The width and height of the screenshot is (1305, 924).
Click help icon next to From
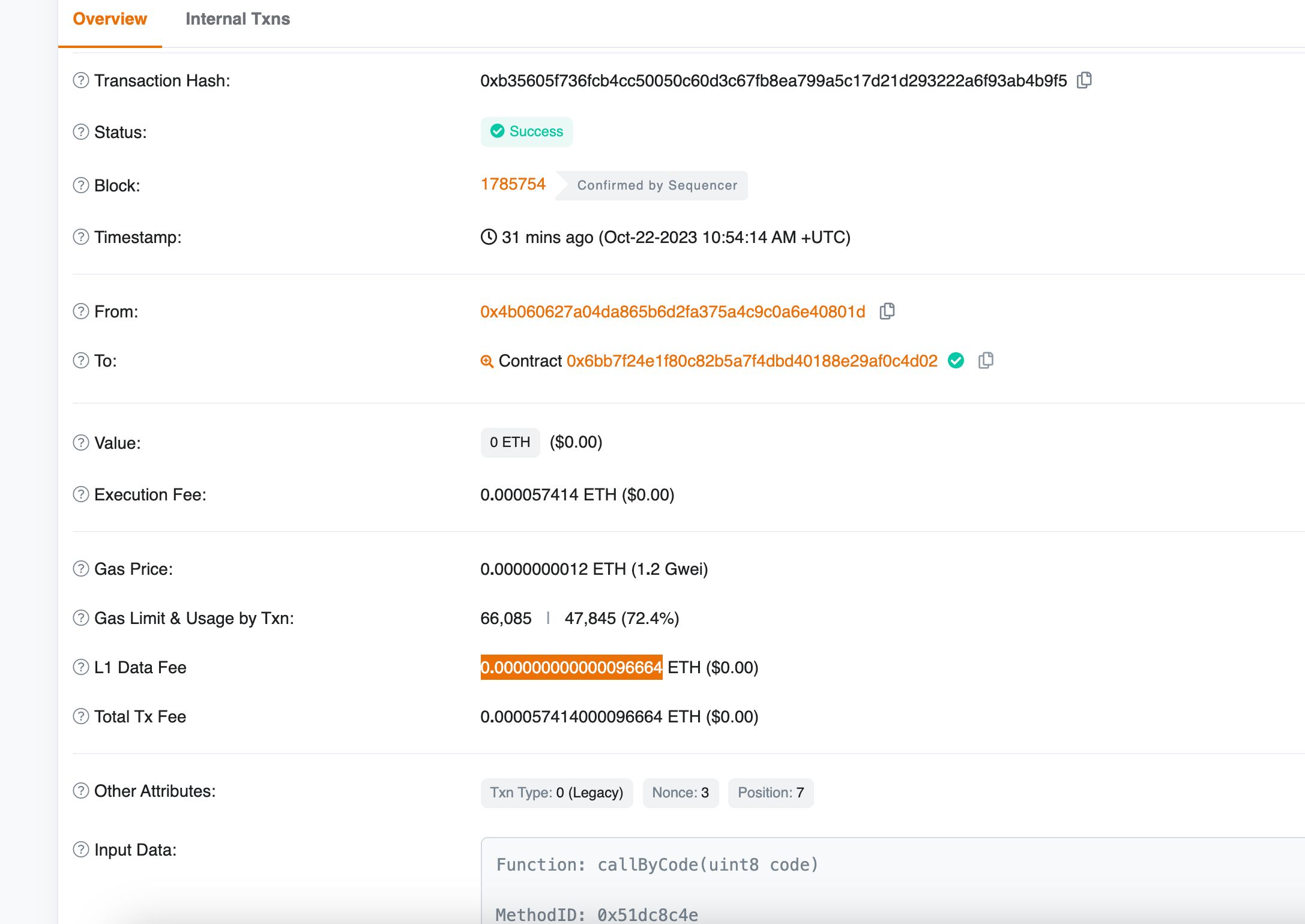[x=81, y=311]
